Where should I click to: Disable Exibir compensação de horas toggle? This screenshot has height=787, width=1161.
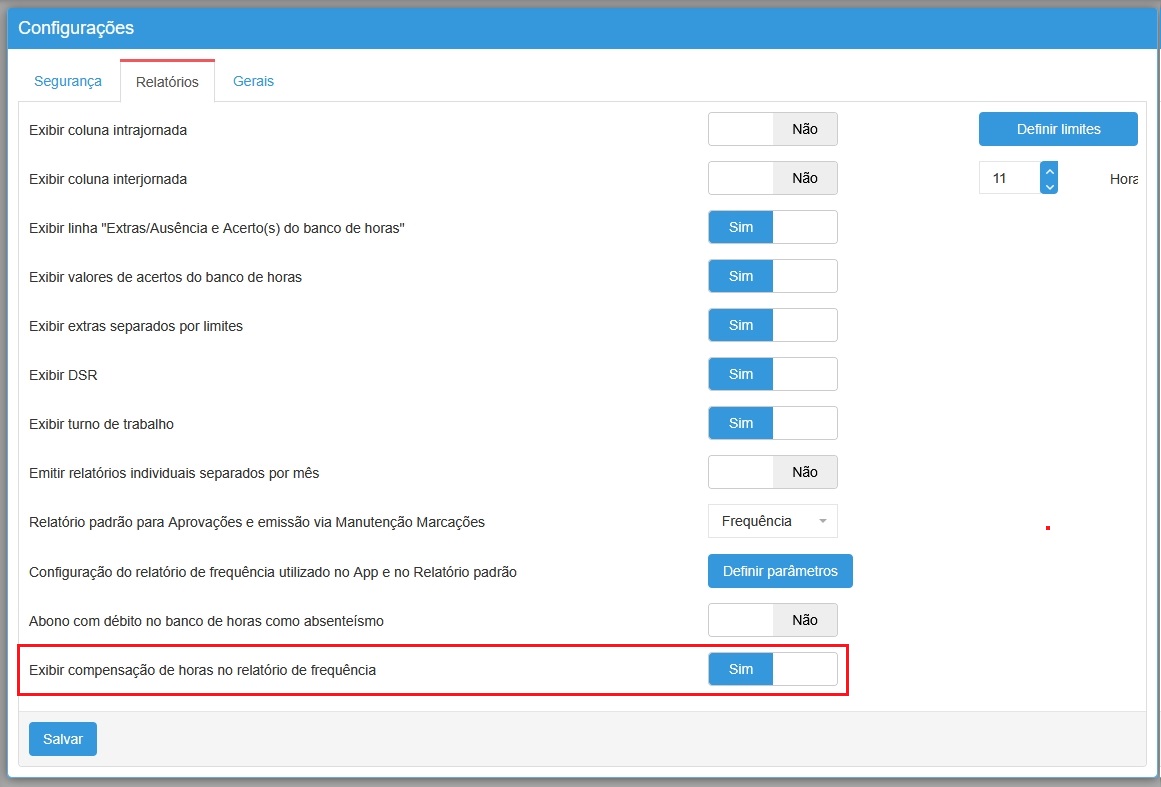(x=772, y=669)
